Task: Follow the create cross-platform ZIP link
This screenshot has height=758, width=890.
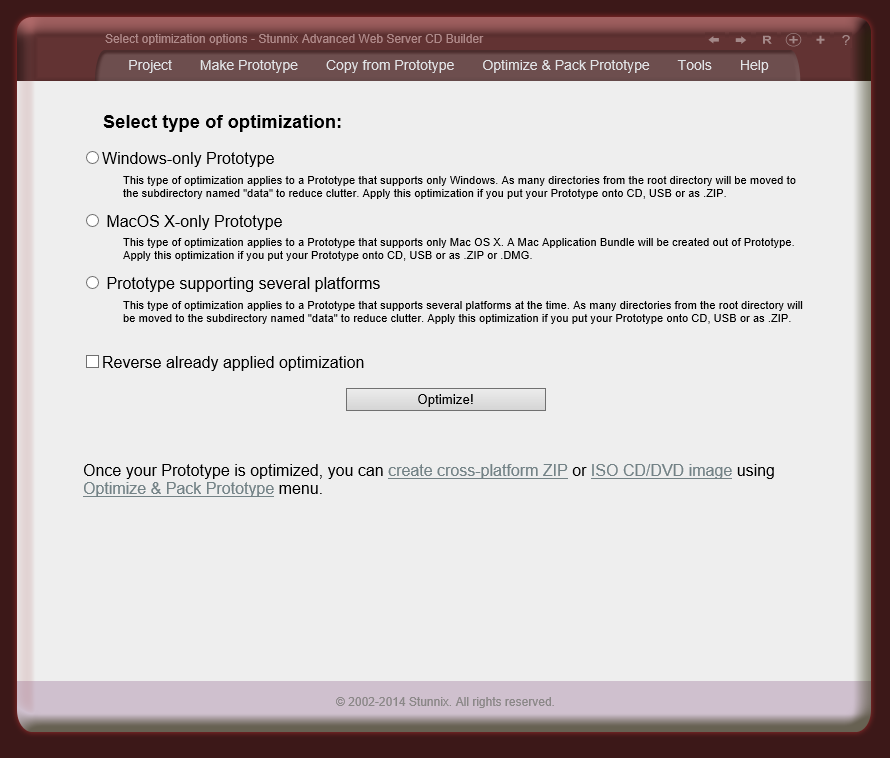Action: pos(478,470)
